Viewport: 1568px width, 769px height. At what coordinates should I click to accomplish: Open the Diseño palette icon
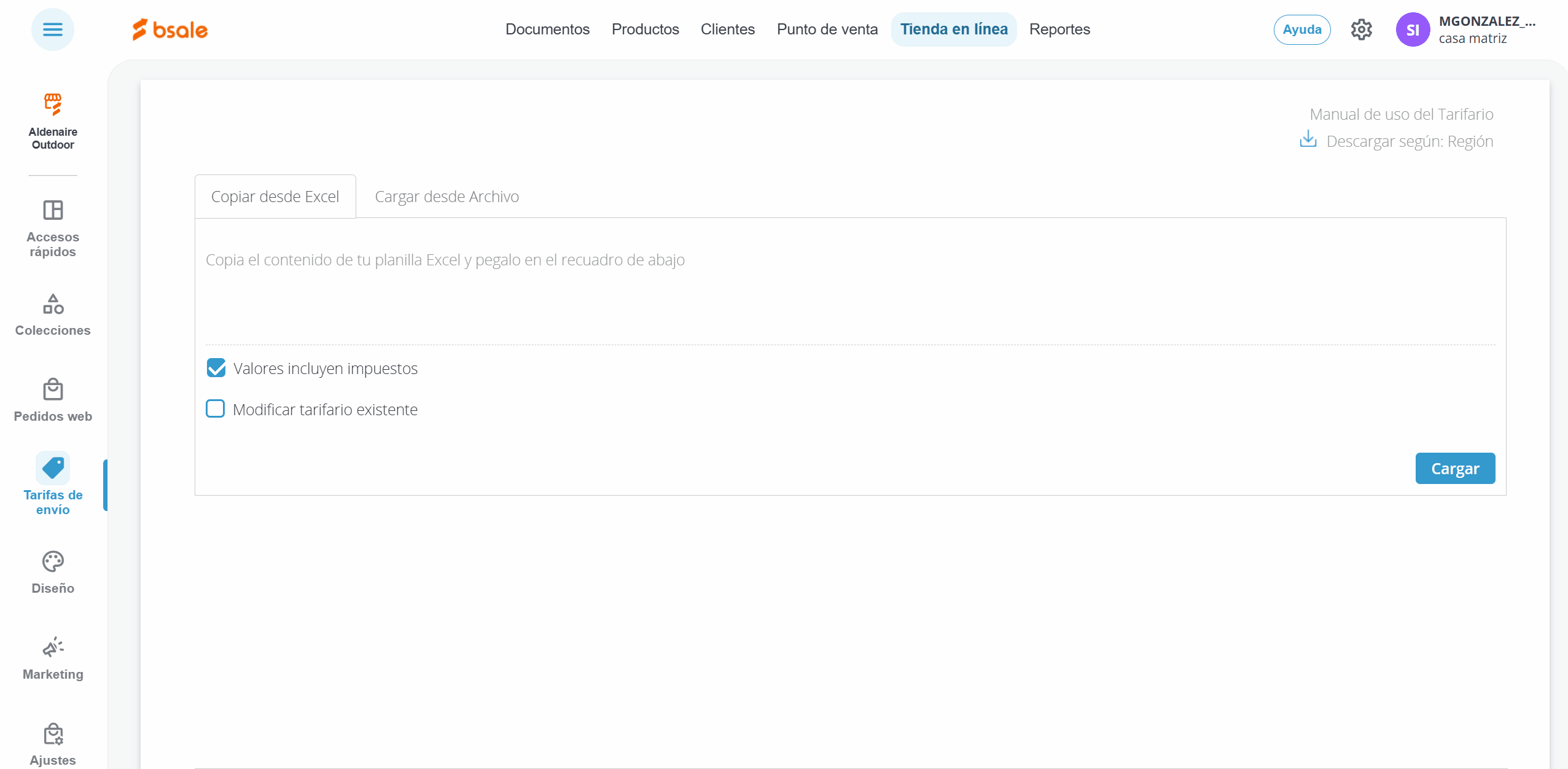pyautogui.click(x=53, y=561)
